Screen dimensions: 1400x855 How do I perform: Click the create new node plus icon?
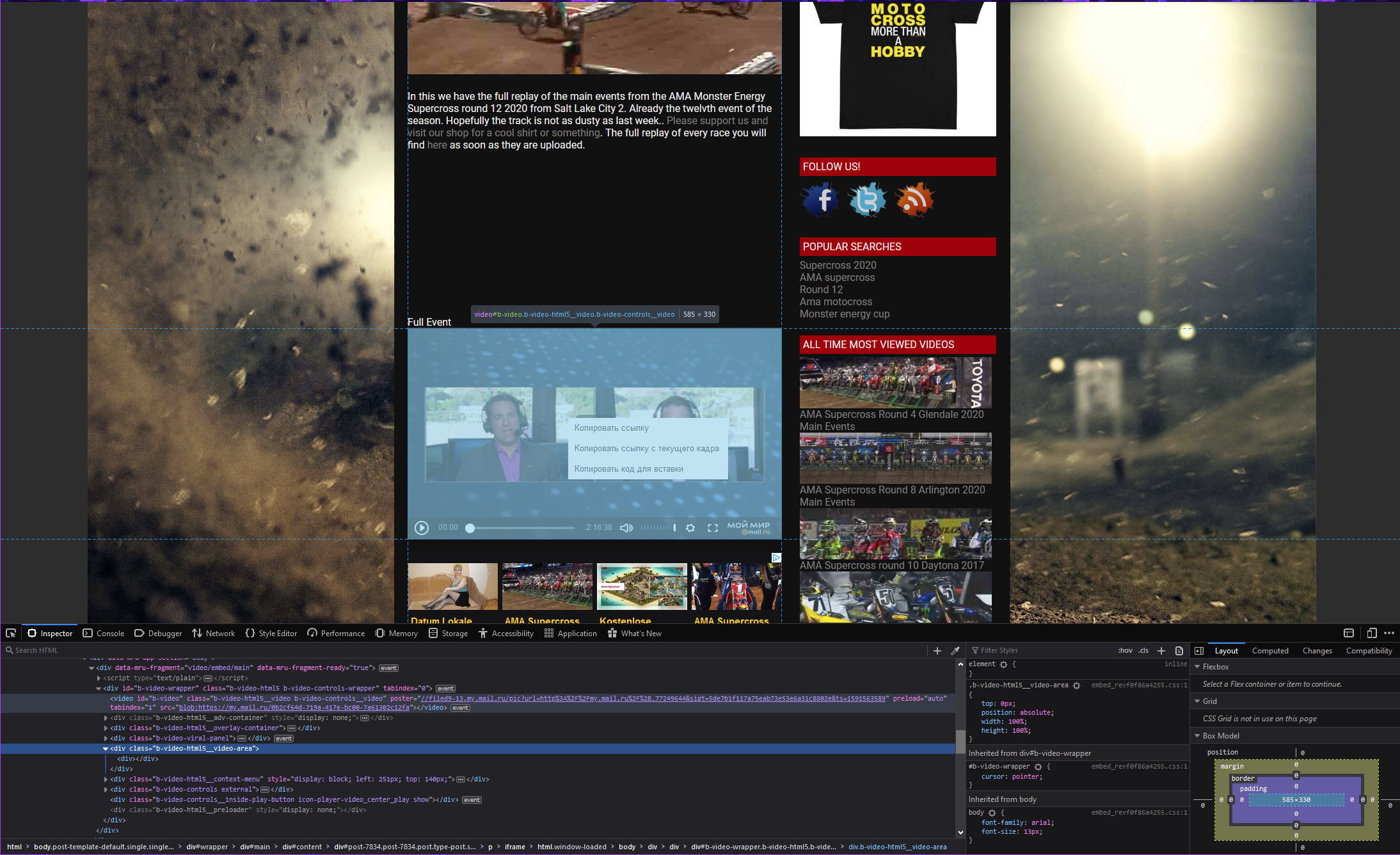click(x=937, y=650)
